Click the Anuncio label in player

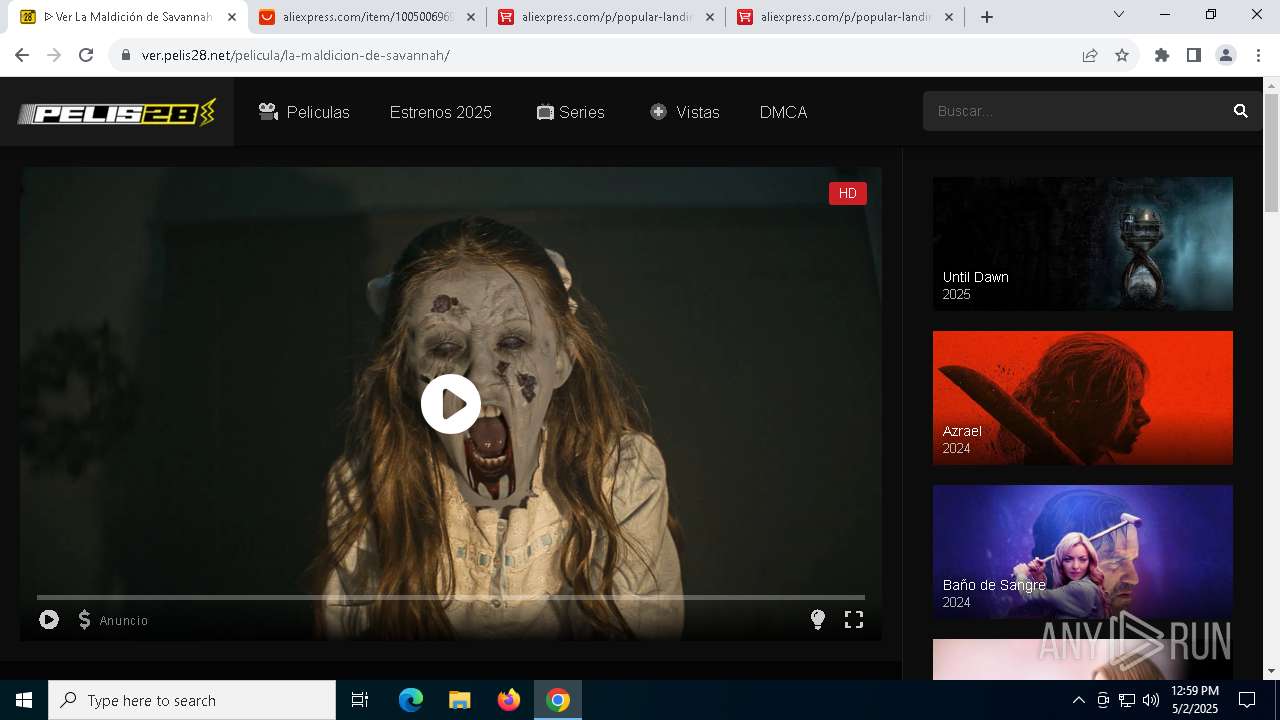[124, 621]
